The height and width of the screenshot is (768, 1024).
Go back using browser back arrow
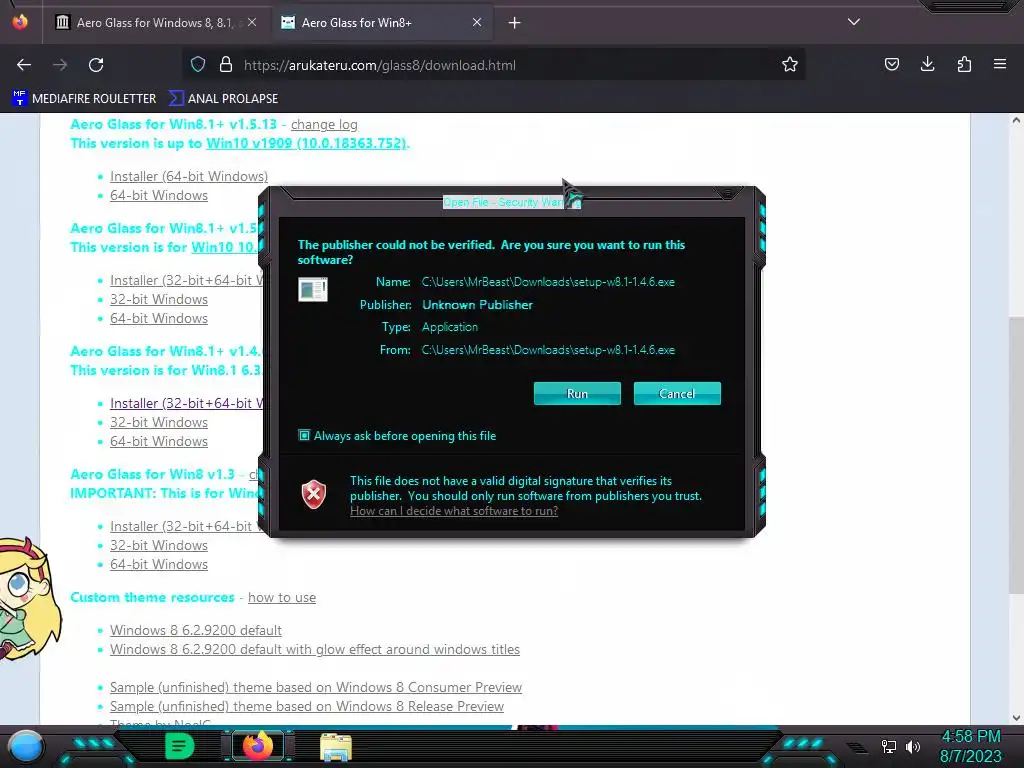pos(24,65)
